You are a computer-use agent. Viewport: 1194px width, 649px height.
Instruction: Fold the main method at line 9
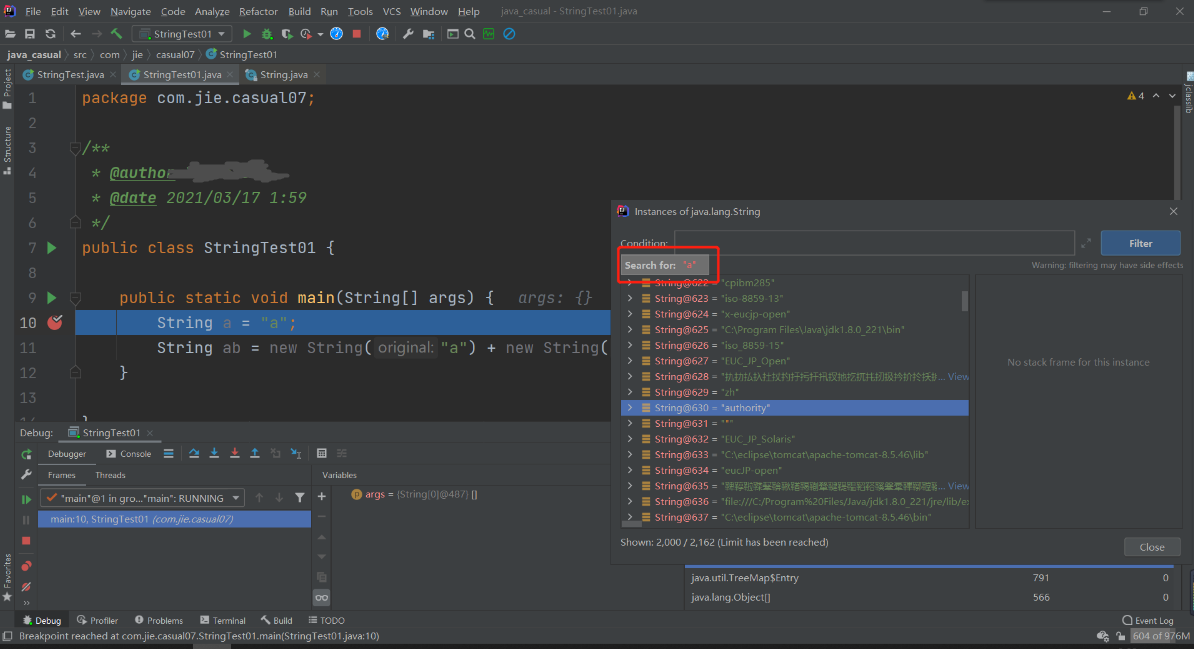click(x=75, y=298)
